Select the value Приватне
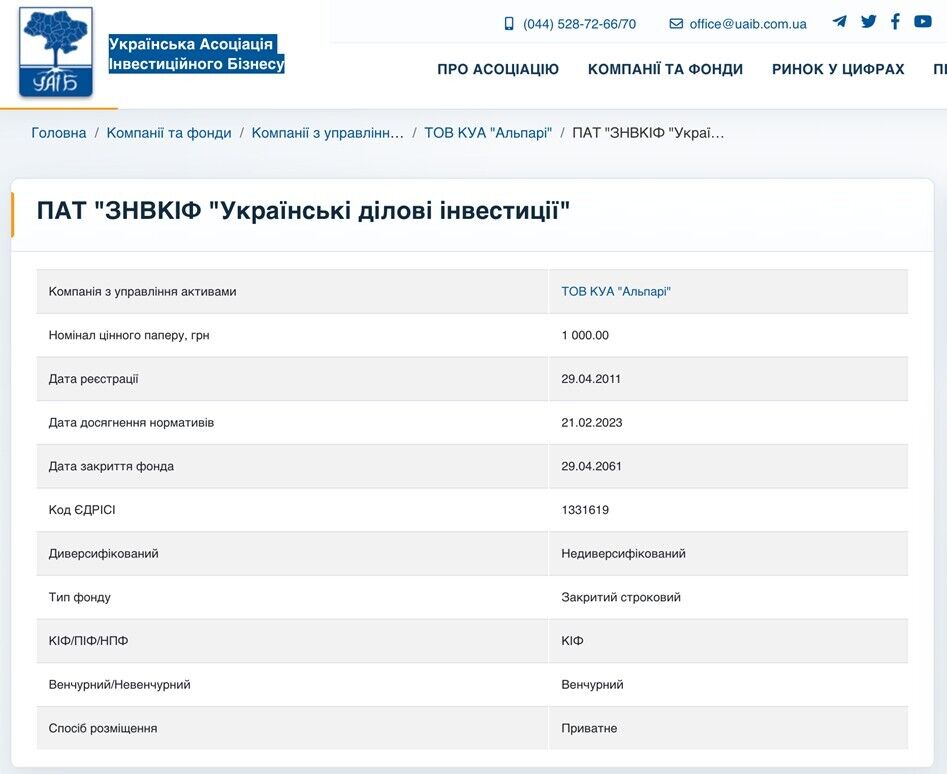 [x=589, y=729]
